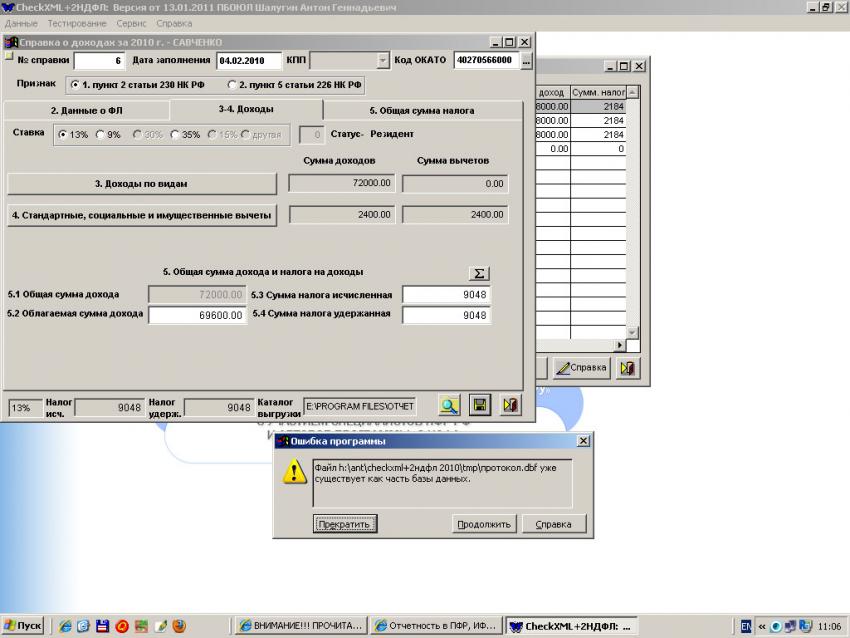Image resolution: width=850 pixels, height=638 pixels.
Task: Switch to the "2. Данные о ФЛ" tab
Action: (86, 110)
